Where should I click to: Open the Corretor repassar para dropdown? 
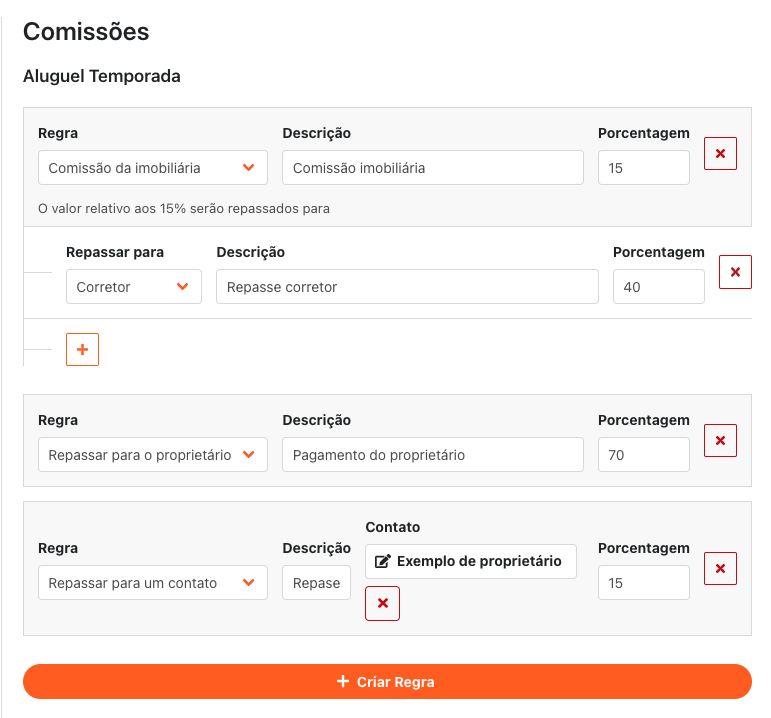coord(134,287)
